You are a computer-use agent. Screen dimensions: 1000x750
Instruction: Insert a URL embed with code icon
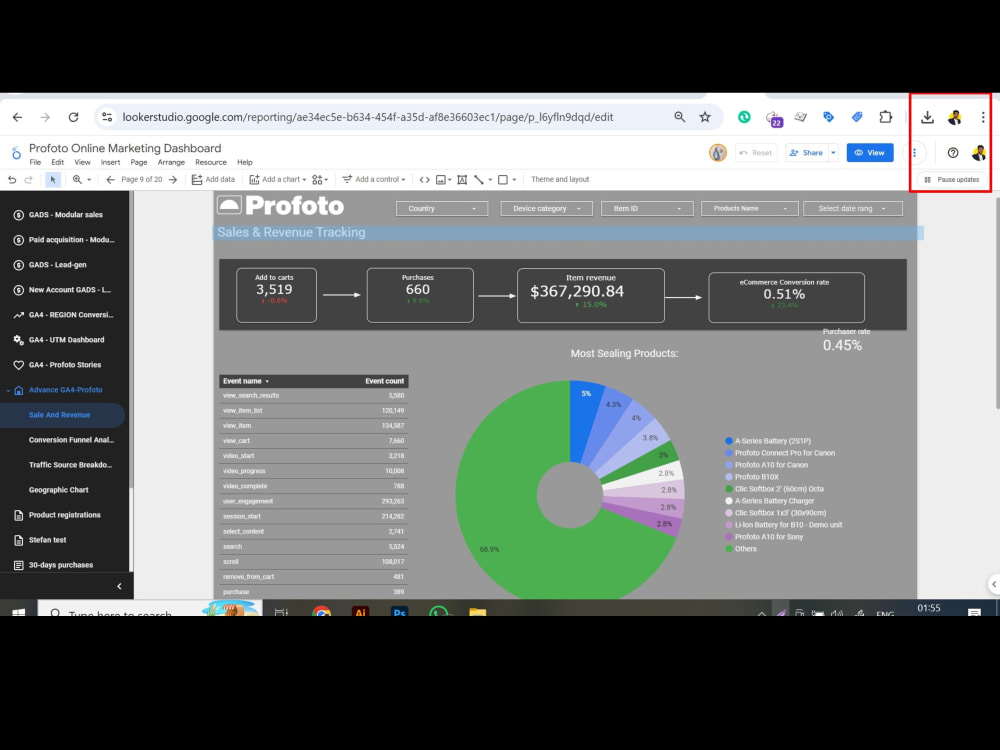[424, 180]
